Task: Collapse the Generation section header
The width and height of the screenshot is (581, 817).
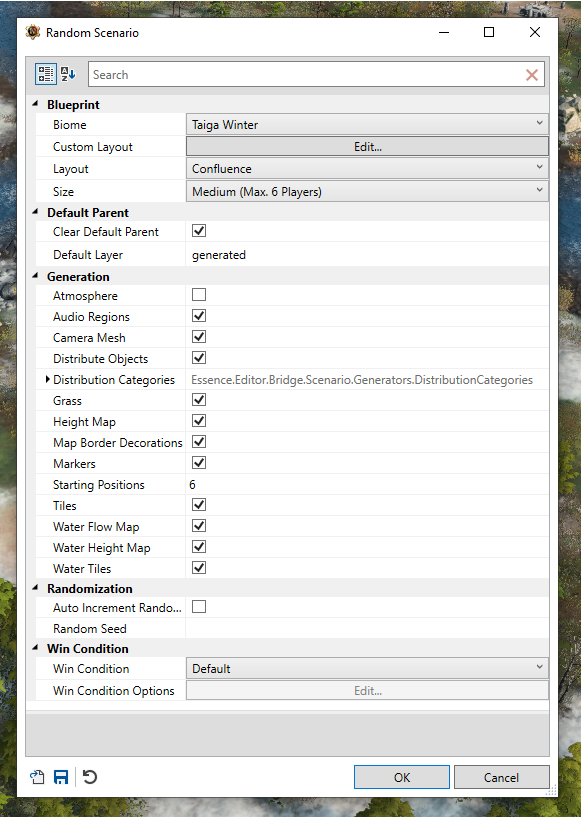Action: click(35, 276)
